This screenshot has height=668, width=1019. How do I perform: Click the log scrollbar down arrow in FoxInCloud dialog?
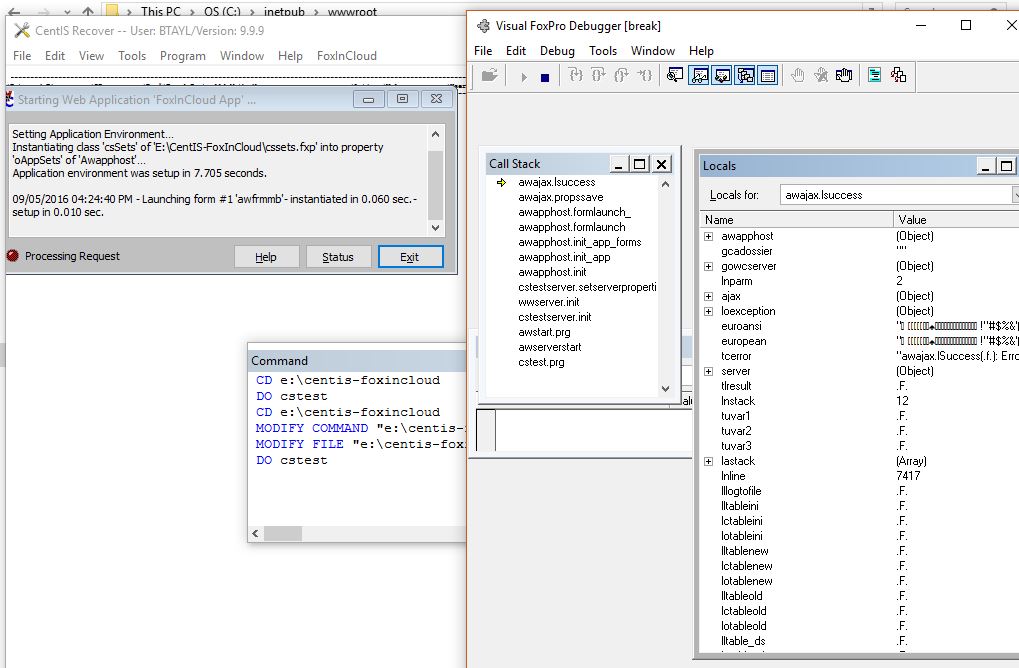(435, 228)
